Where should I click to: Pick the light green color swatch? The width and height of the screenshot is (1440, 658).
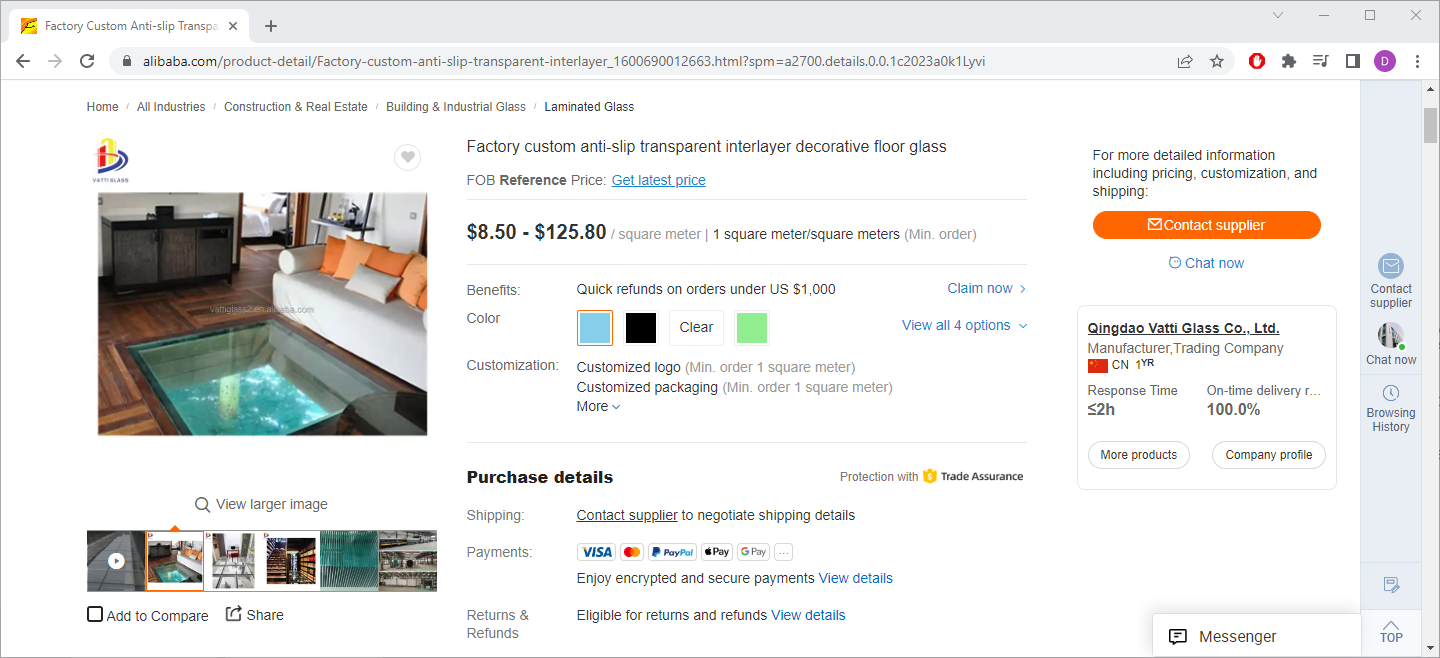tap(752, 327)
